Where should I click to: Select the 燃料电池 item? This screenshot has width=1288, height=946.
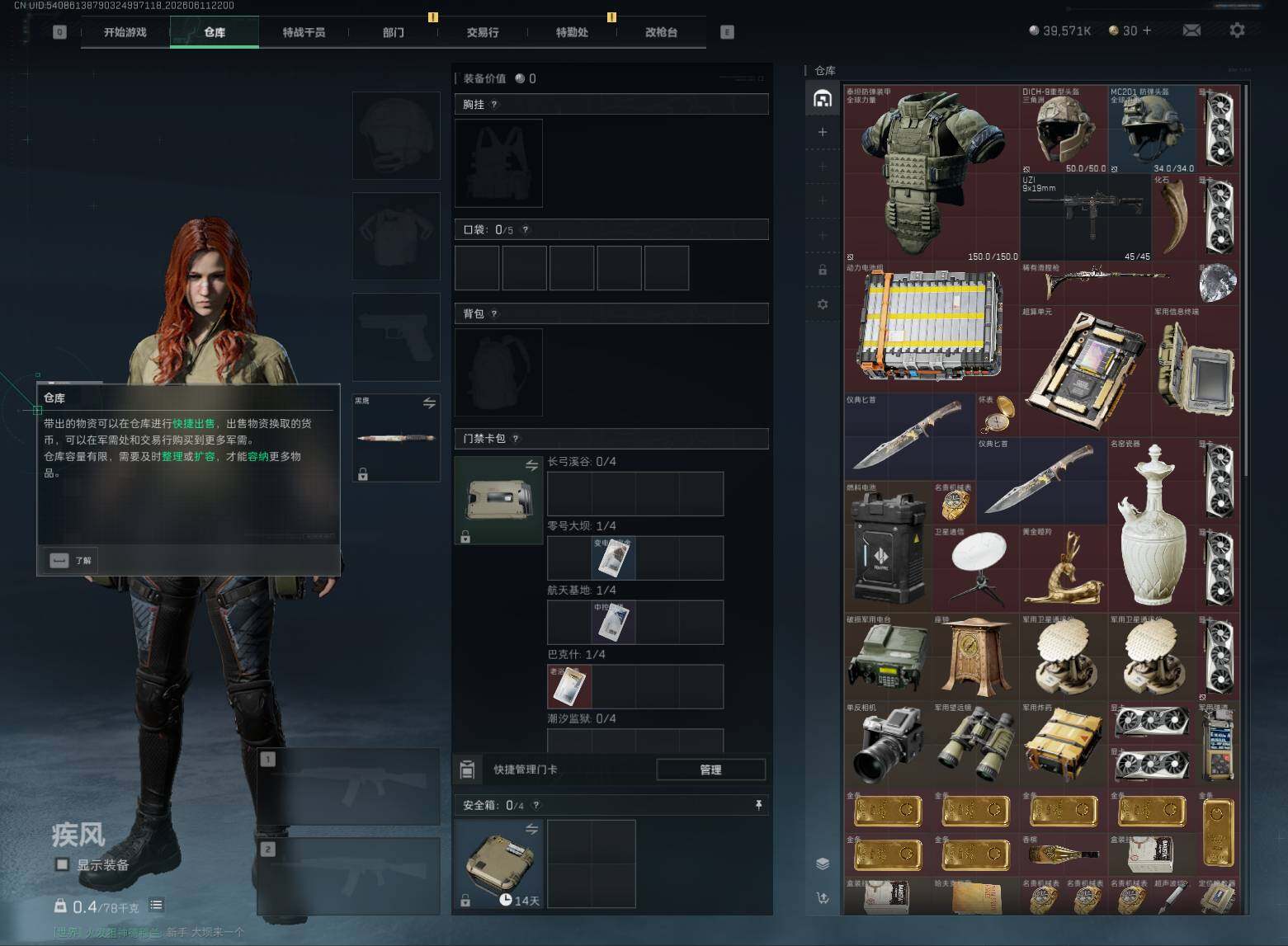[x=888, y=546]
